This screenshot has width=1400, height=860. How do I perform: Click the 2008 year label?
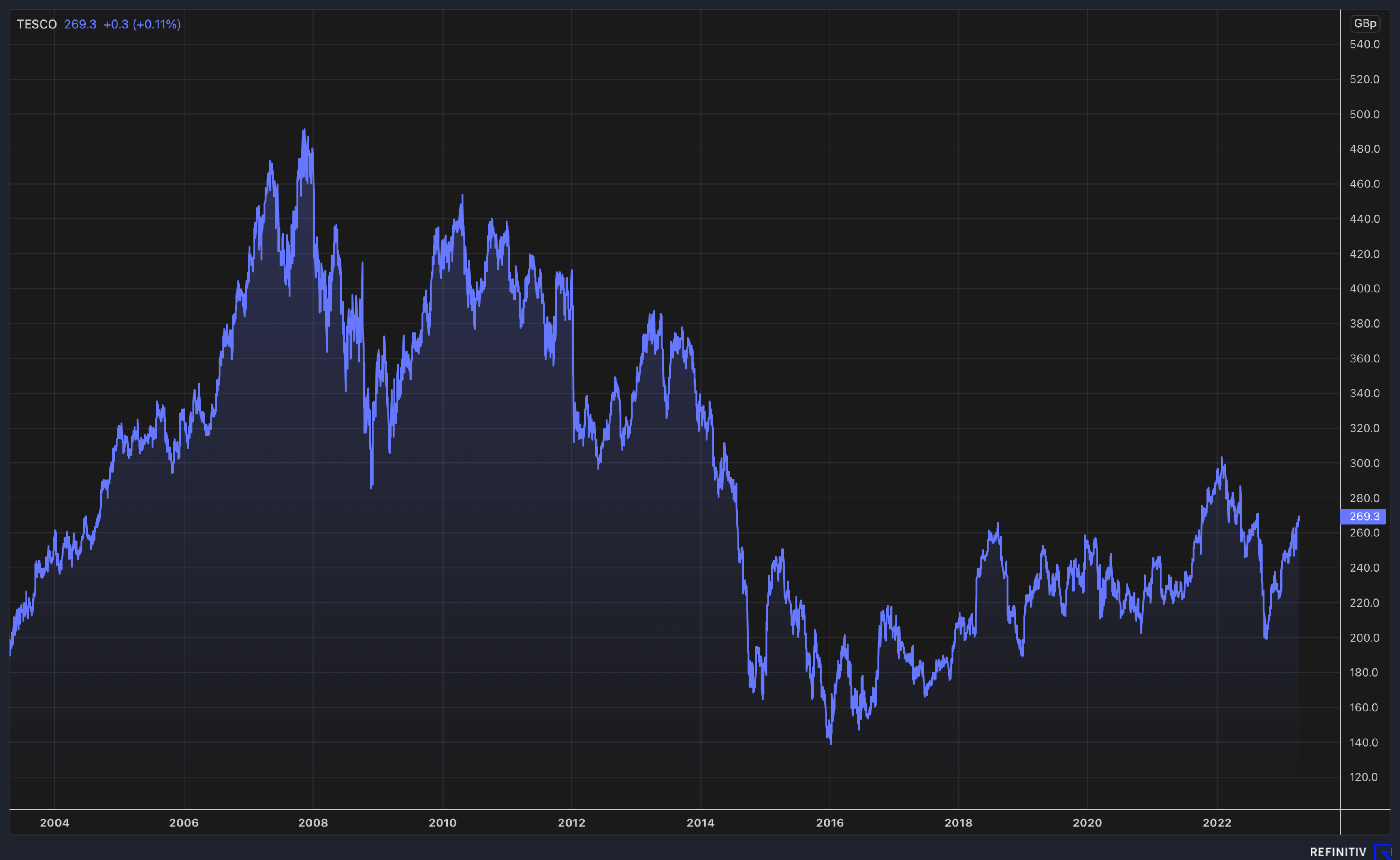click(x=313, y=822)
